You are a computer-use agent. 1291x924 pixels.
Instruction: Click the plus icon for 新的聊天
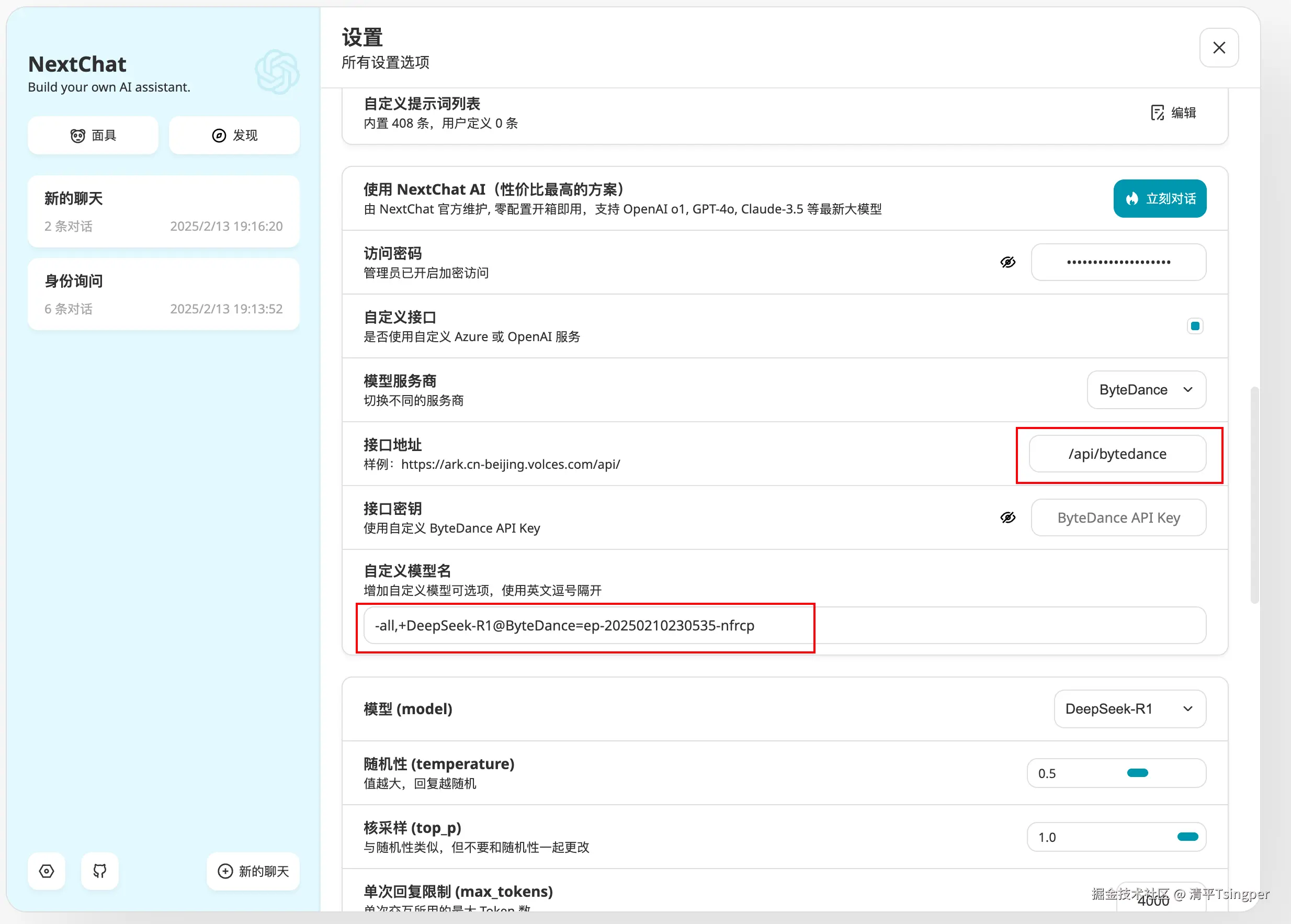tap(225, 871)
